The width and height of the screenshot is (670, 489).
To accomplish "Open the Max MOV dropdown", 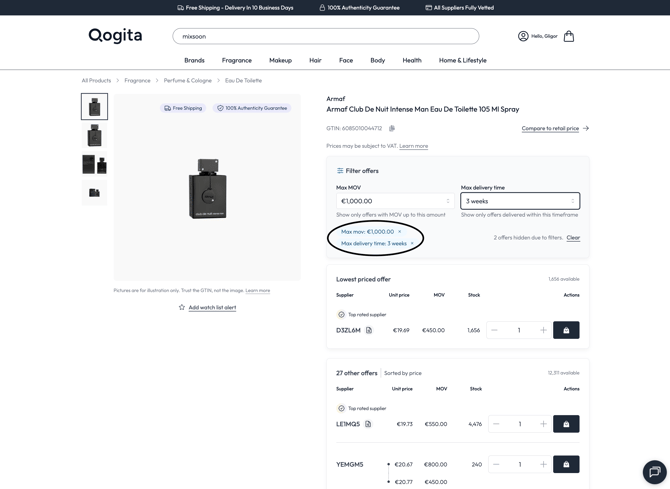I will (x=394, y=201).
